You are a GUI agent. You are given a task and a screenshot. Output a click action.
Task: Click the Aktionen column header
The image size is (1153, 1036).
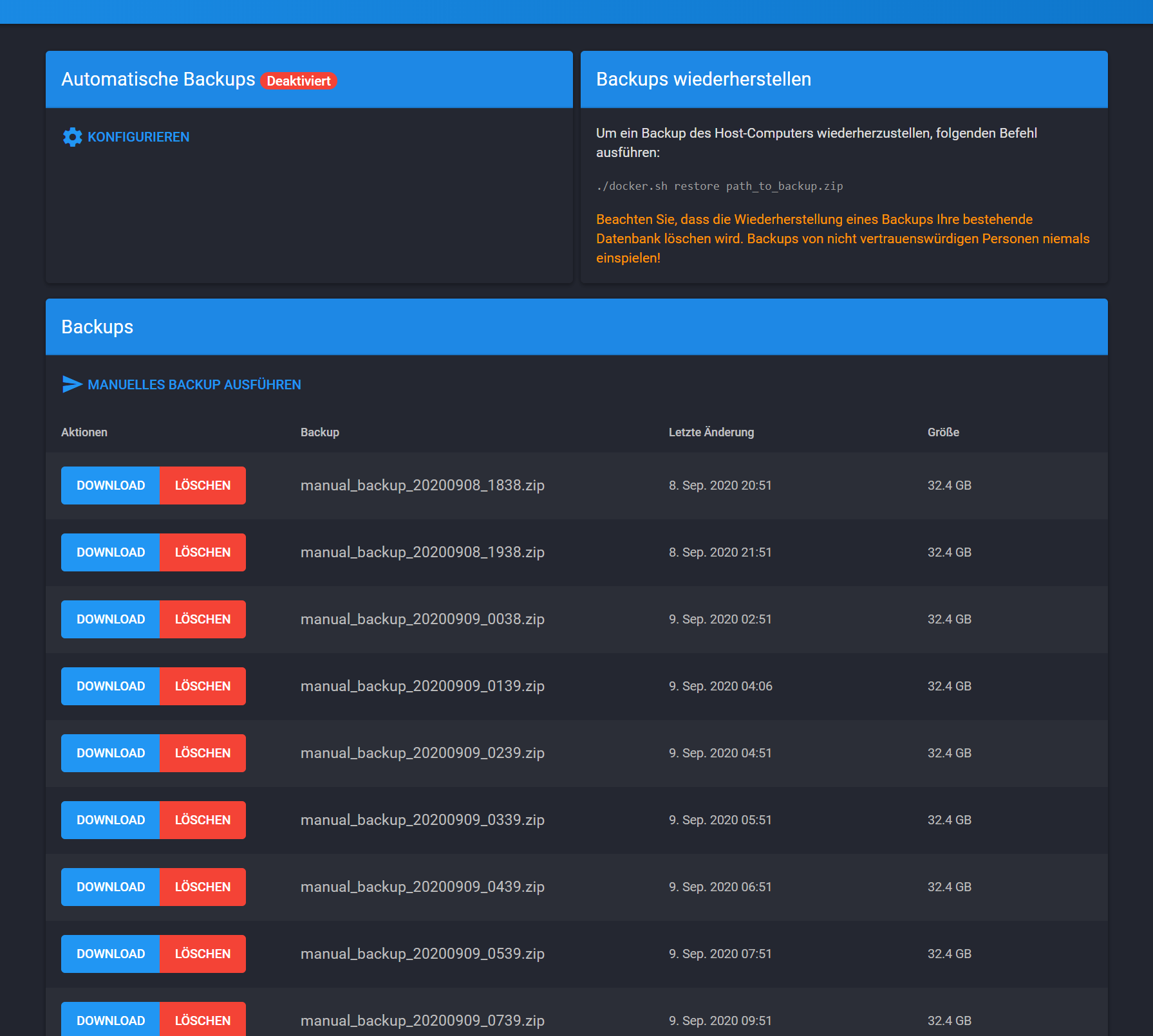click(84, 432)
